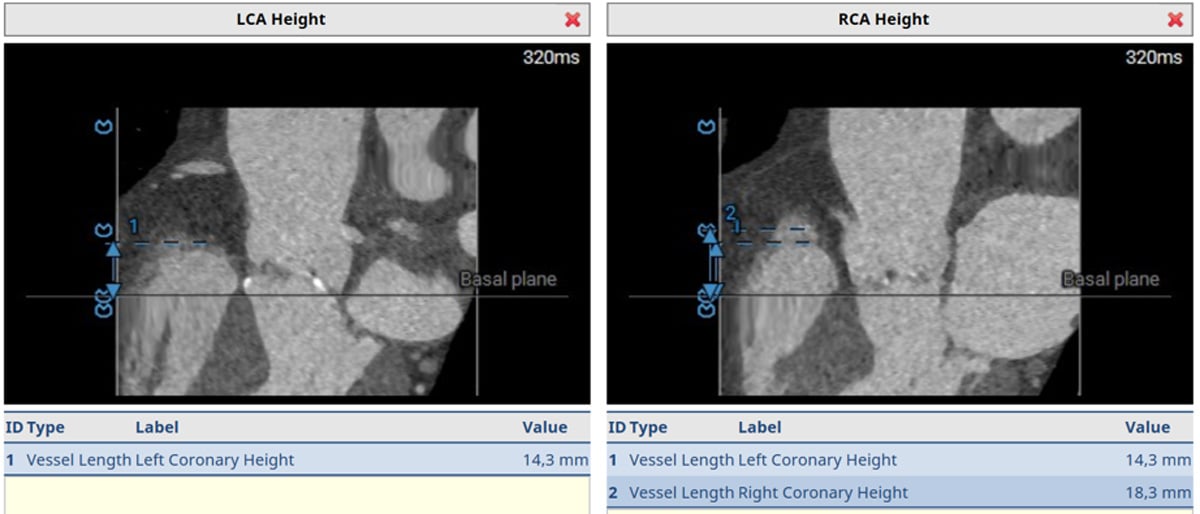Viewport: 1200px width, 514px height.
Task: Click lowest marker icon in RCA Height view
Action: coord(707,309)
